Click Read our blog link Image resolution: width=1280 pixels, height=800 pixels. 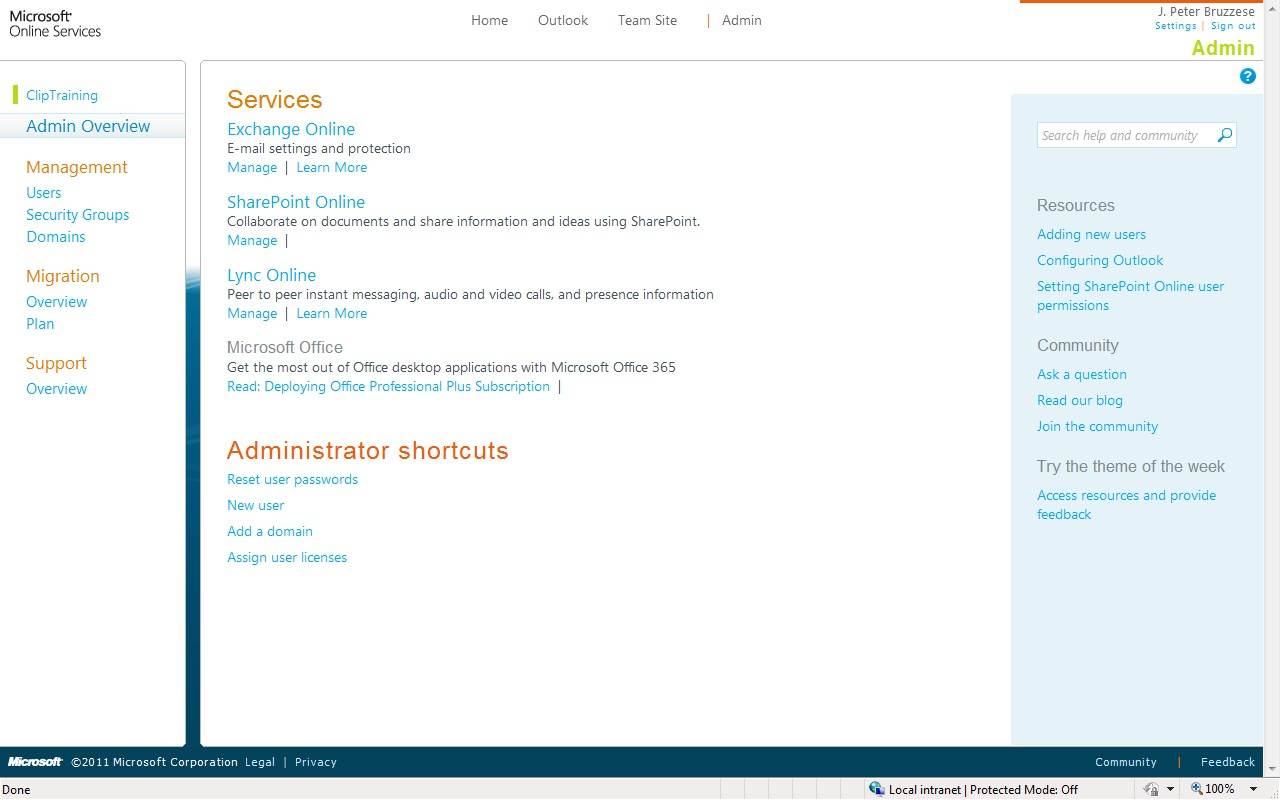pos(1080,400)
